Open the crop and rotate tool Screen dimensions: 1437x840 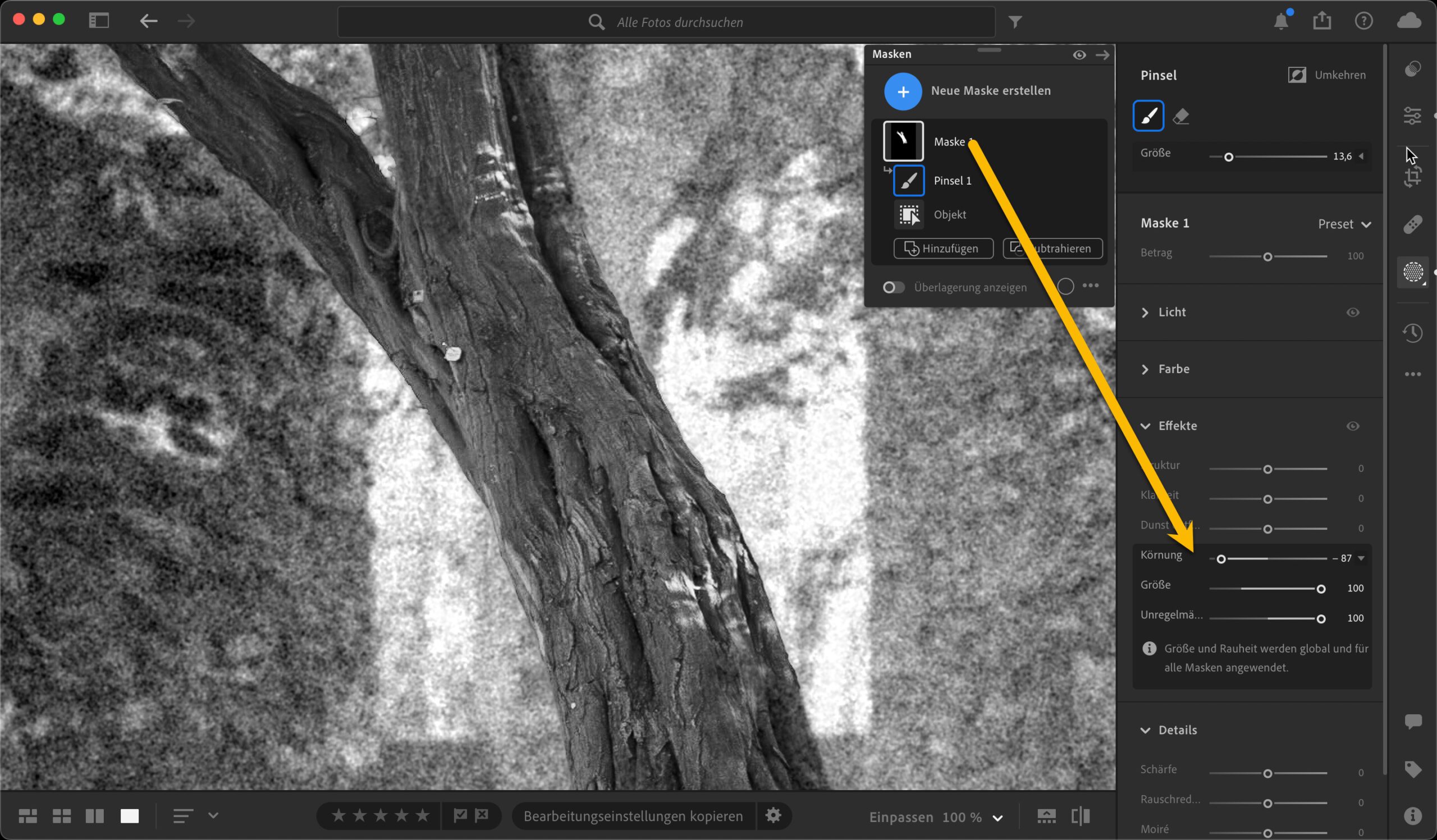point(1412,177)
